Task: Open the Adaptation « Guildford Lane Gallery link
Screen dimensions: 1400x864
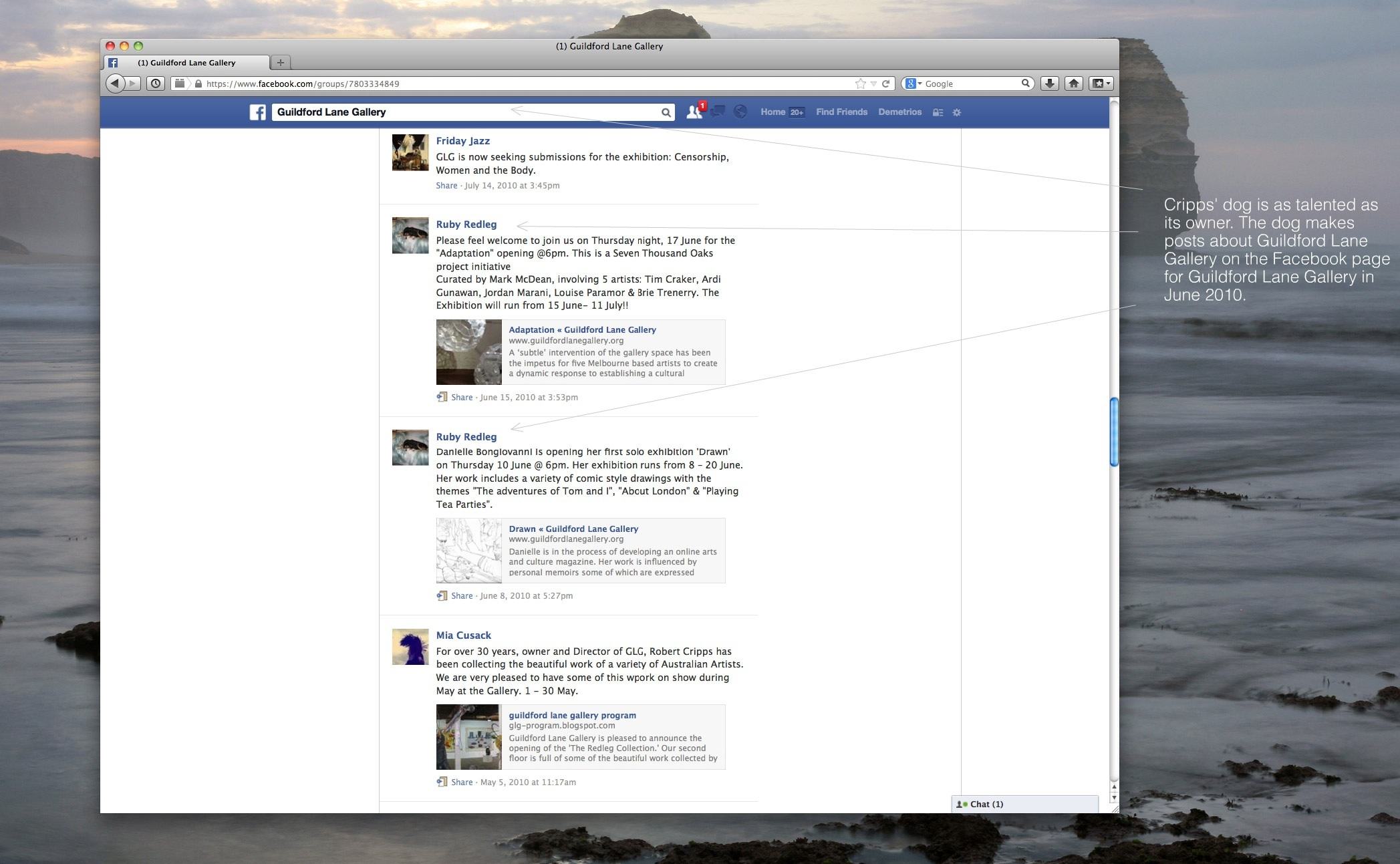Action: [582, 330]
